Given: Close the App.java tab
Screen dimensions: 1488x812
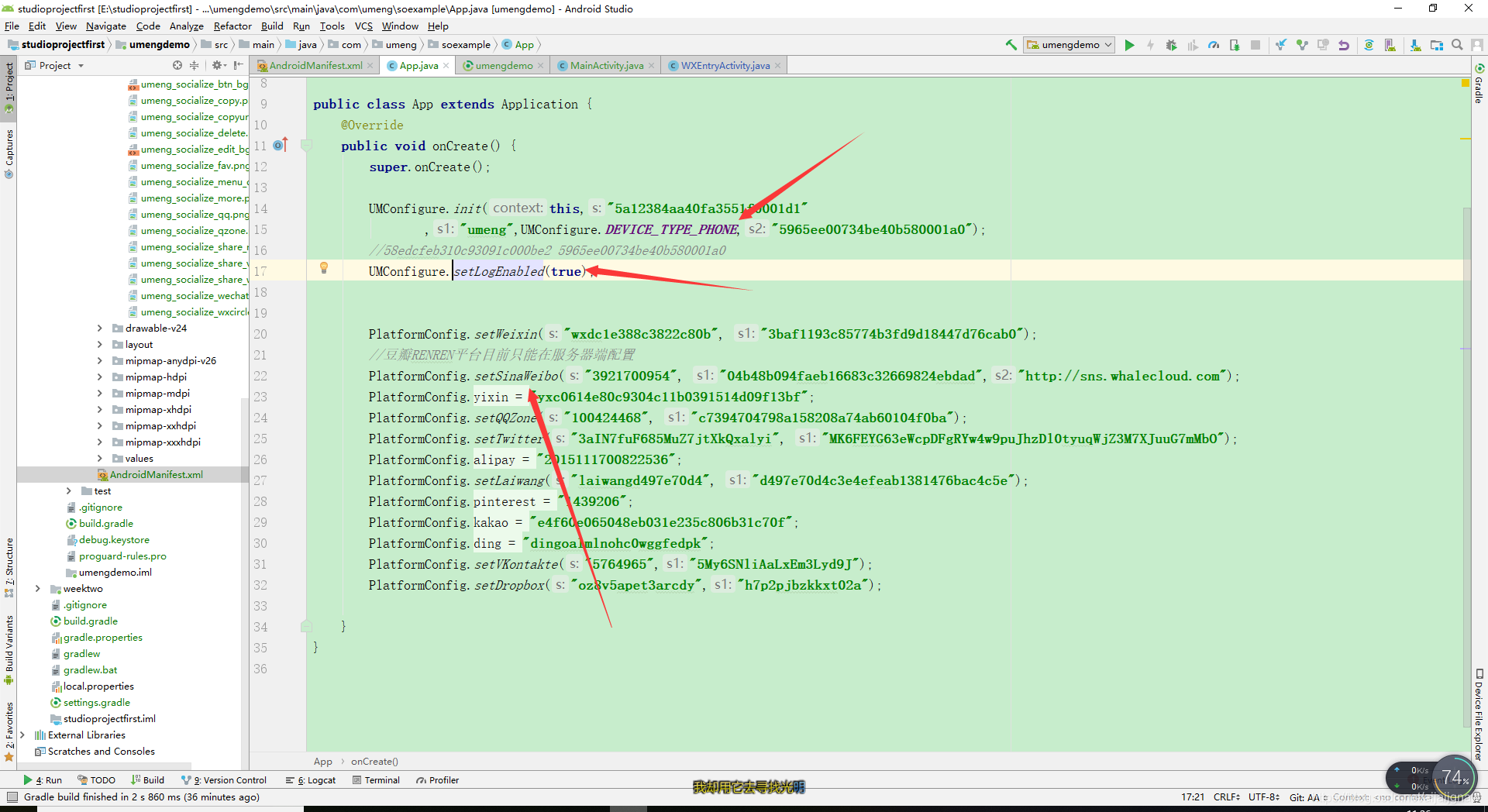Looking at the screenshot, I should 446,66.
